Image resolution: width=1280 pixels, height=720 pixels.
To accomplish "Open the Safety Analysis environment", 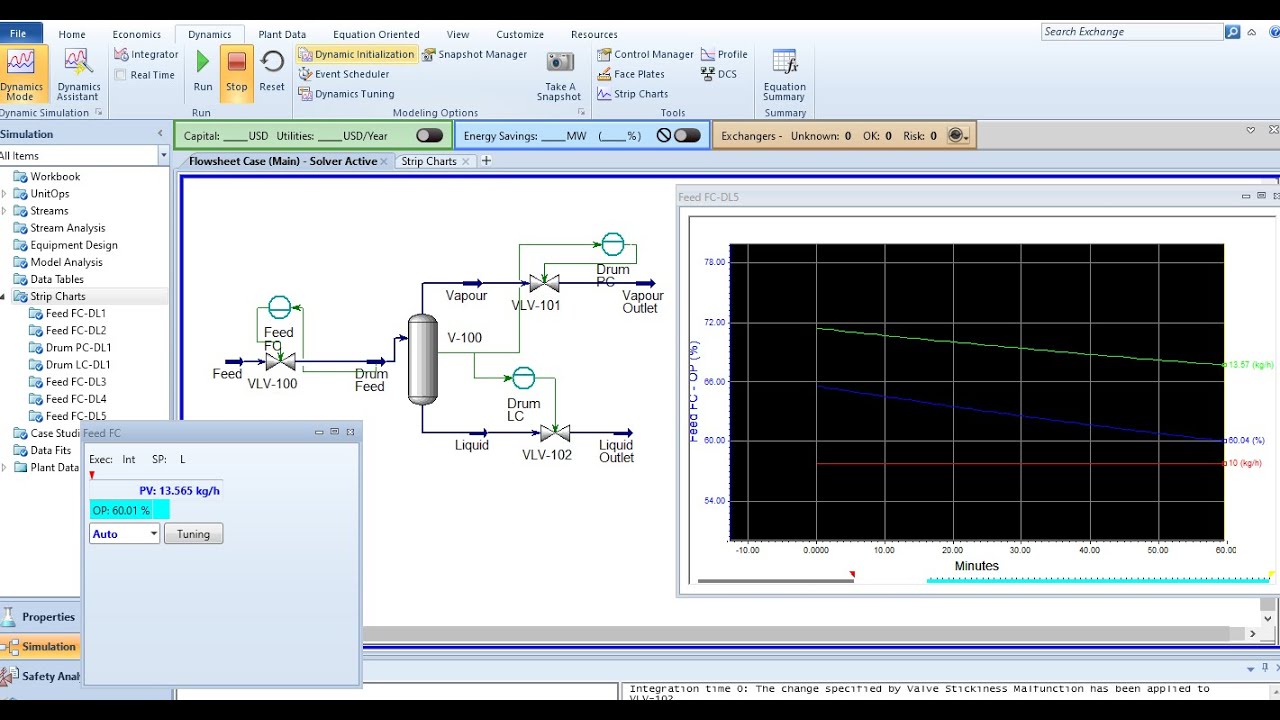I will tap(40, 676).
